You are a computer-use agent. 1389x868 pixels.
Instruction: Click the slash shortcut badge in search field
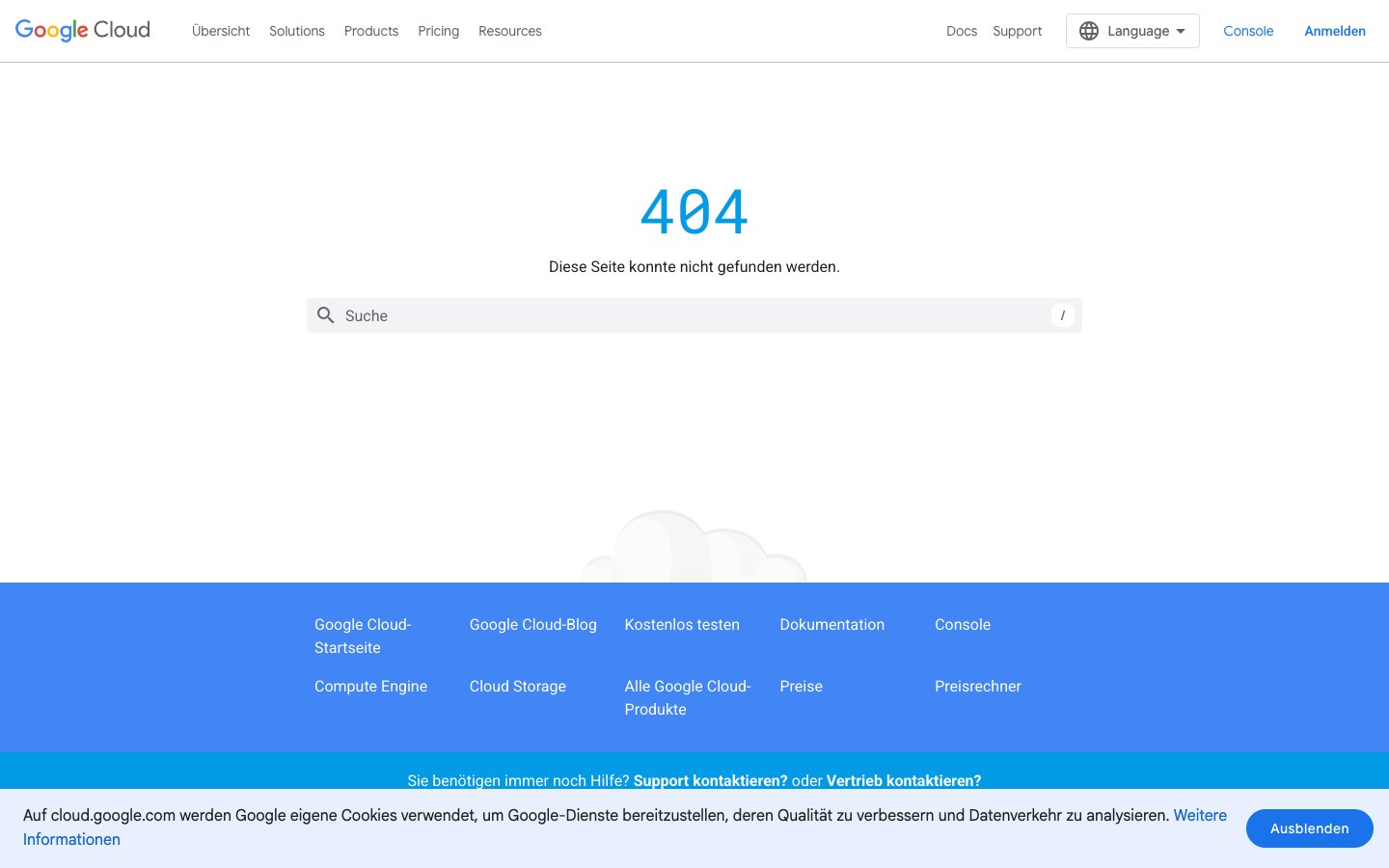[1062, 315]
